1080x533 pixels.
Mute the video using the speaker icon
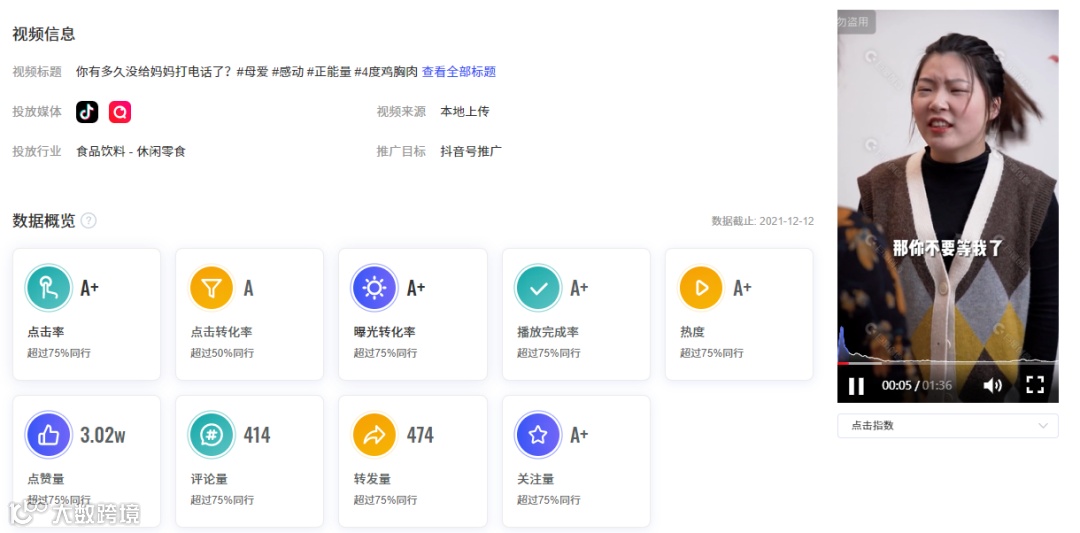[x=993, y=386]
